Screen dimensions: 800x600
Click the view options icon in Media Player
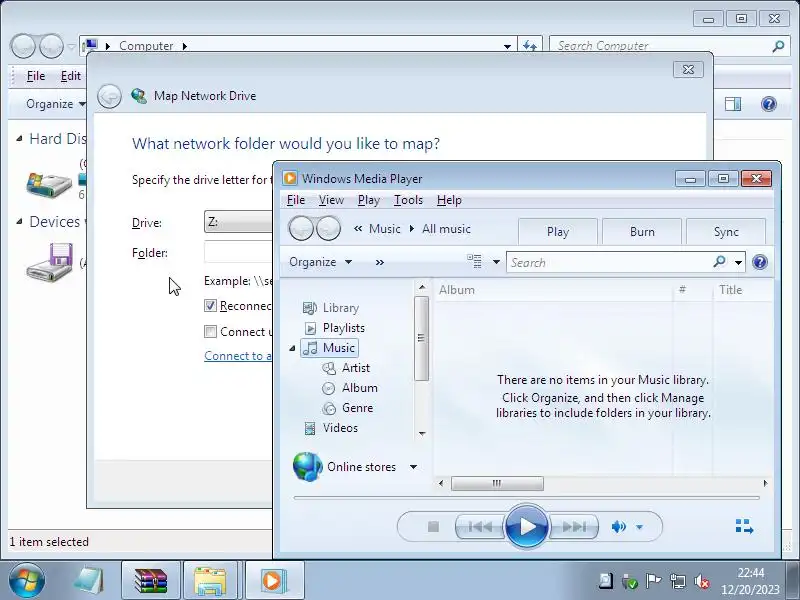(x=474, y=261)
